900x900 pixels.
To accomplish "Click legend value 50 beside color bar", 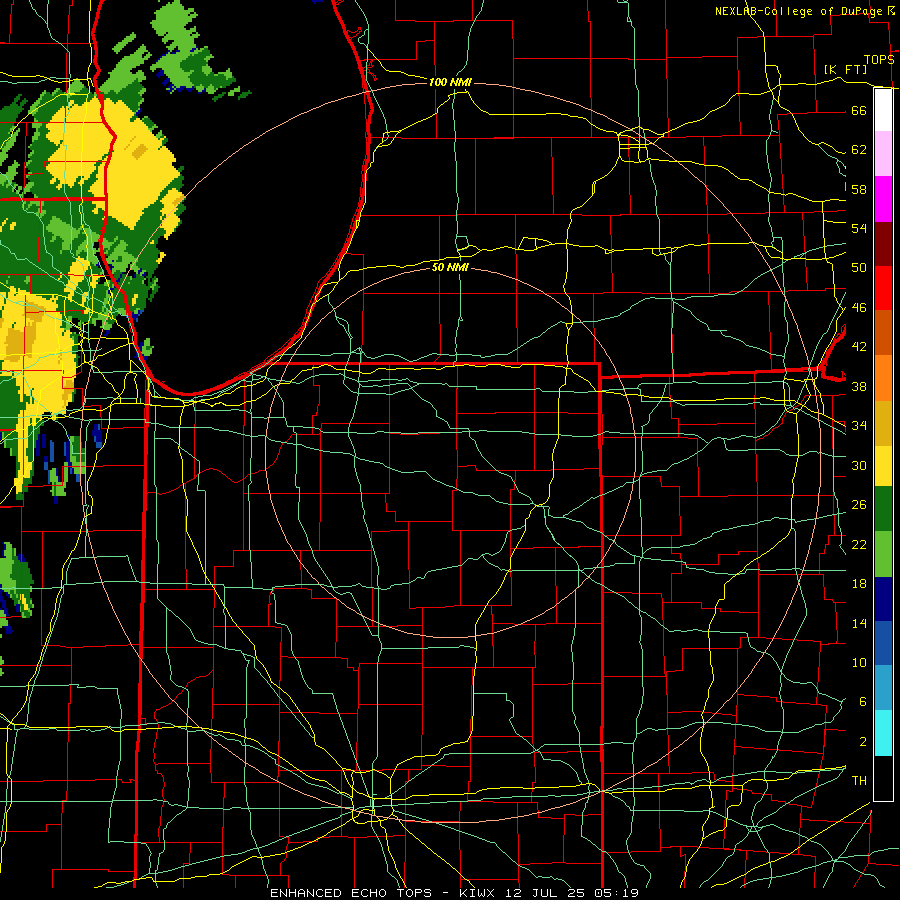I will 859,267.
